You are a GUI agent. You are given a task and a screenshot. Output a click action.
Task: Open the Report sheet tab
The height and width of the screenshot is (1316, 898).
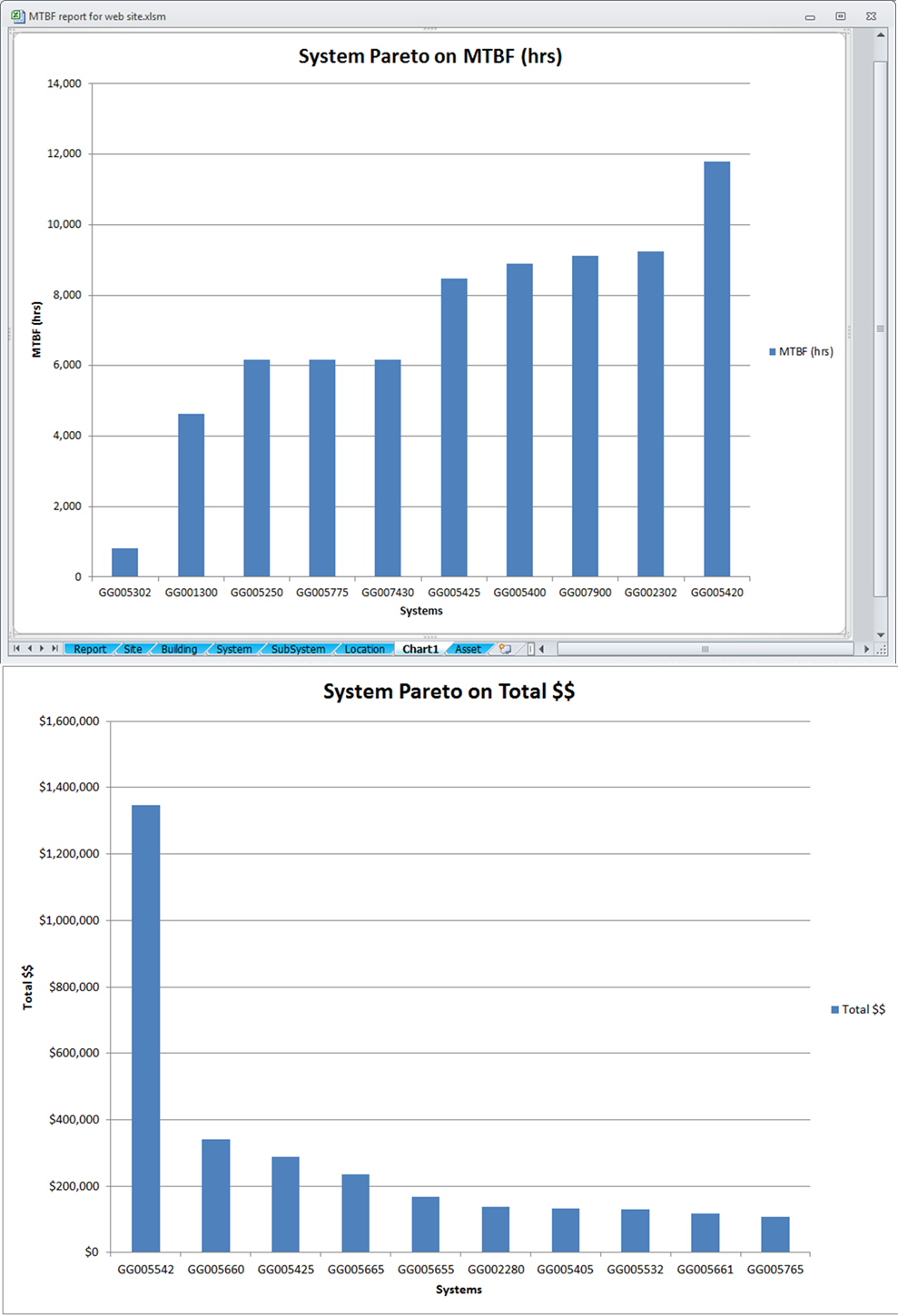(90, 649)
